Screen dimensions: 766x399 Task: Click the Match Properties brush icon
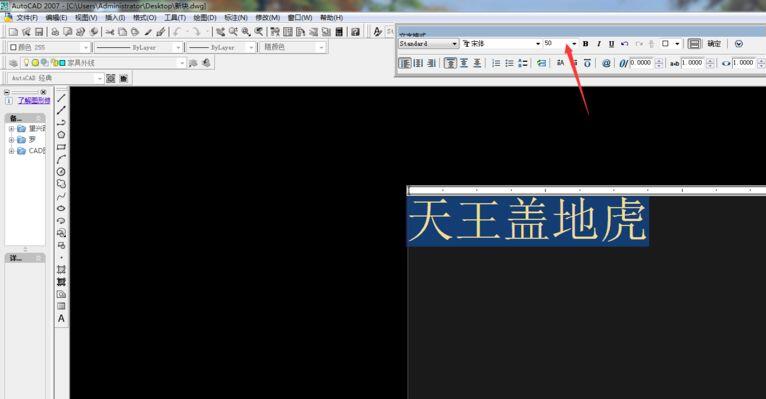pyautogui.click(x=161, y=32)
